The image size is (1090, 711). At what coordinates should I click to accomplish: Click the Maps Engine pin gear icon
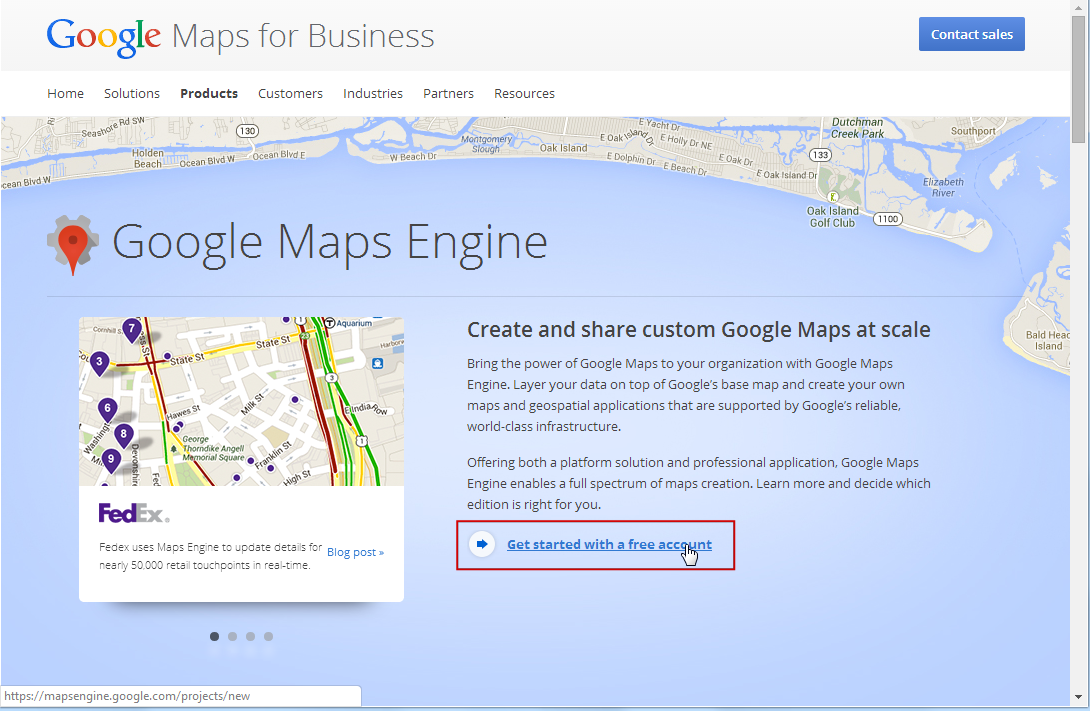pyautogui.click(x=72, y=244)
